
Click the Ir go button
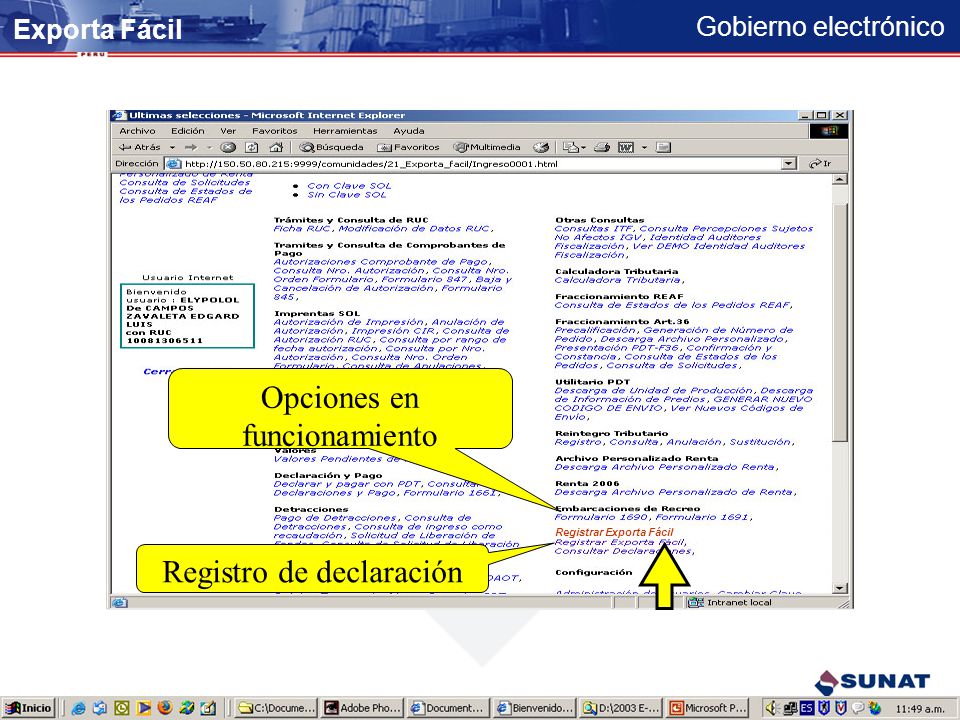coord(820,163)
